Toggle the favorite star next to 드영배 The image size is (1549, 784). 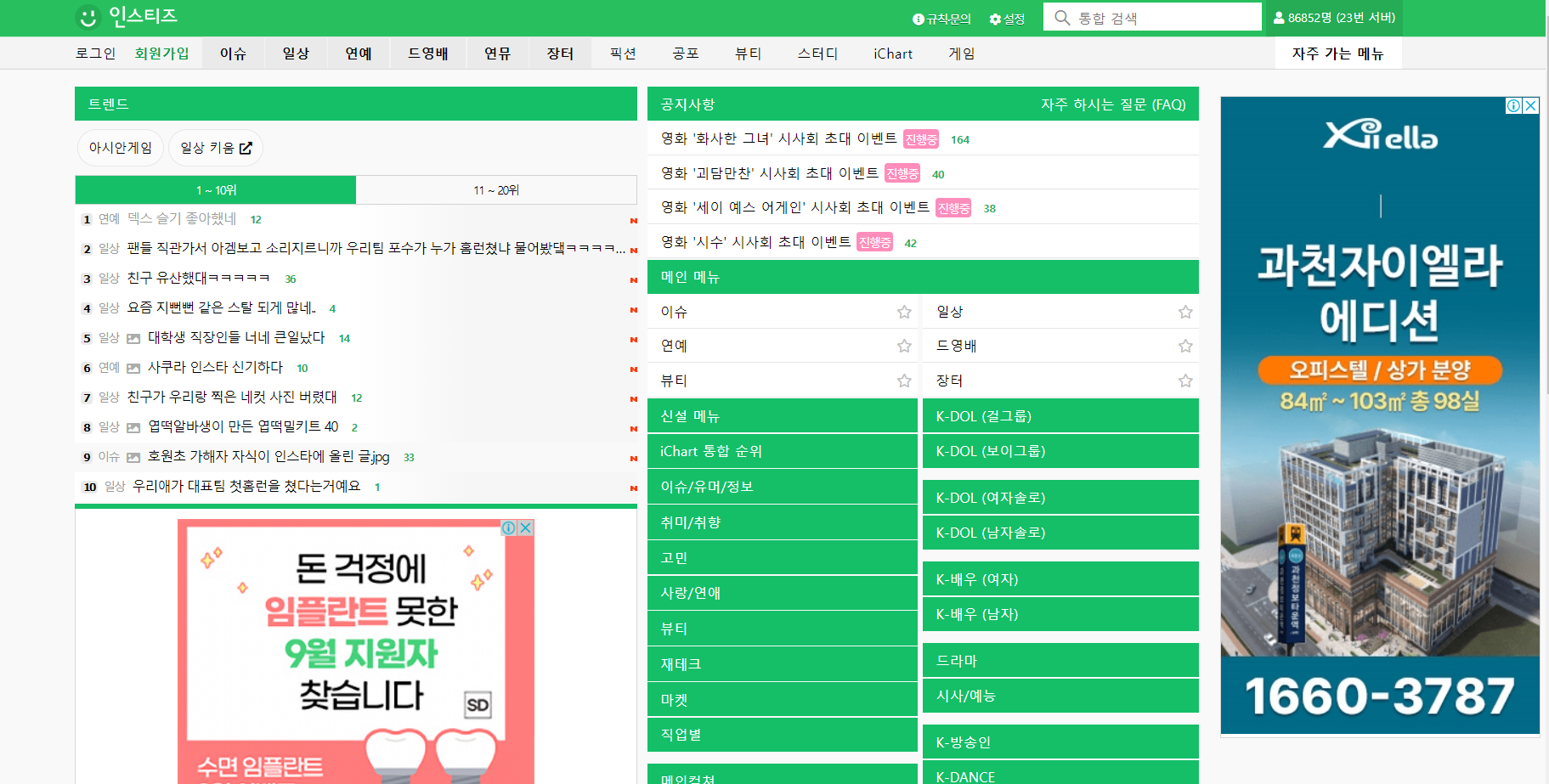tap(1185, 346)
